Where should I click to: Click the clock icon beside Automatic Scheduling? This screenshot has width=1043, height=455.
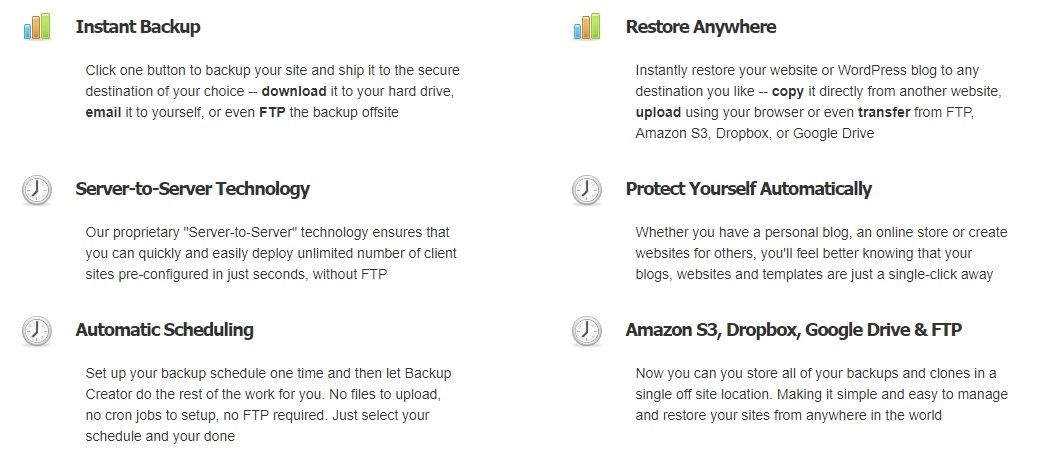pos(36,331)
